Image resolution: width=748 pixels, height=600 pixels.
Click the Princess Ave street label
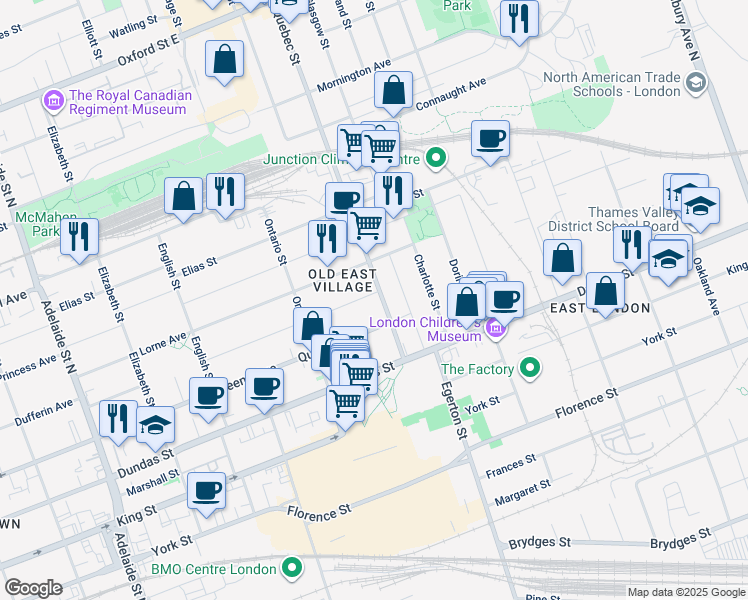(28, 368)
